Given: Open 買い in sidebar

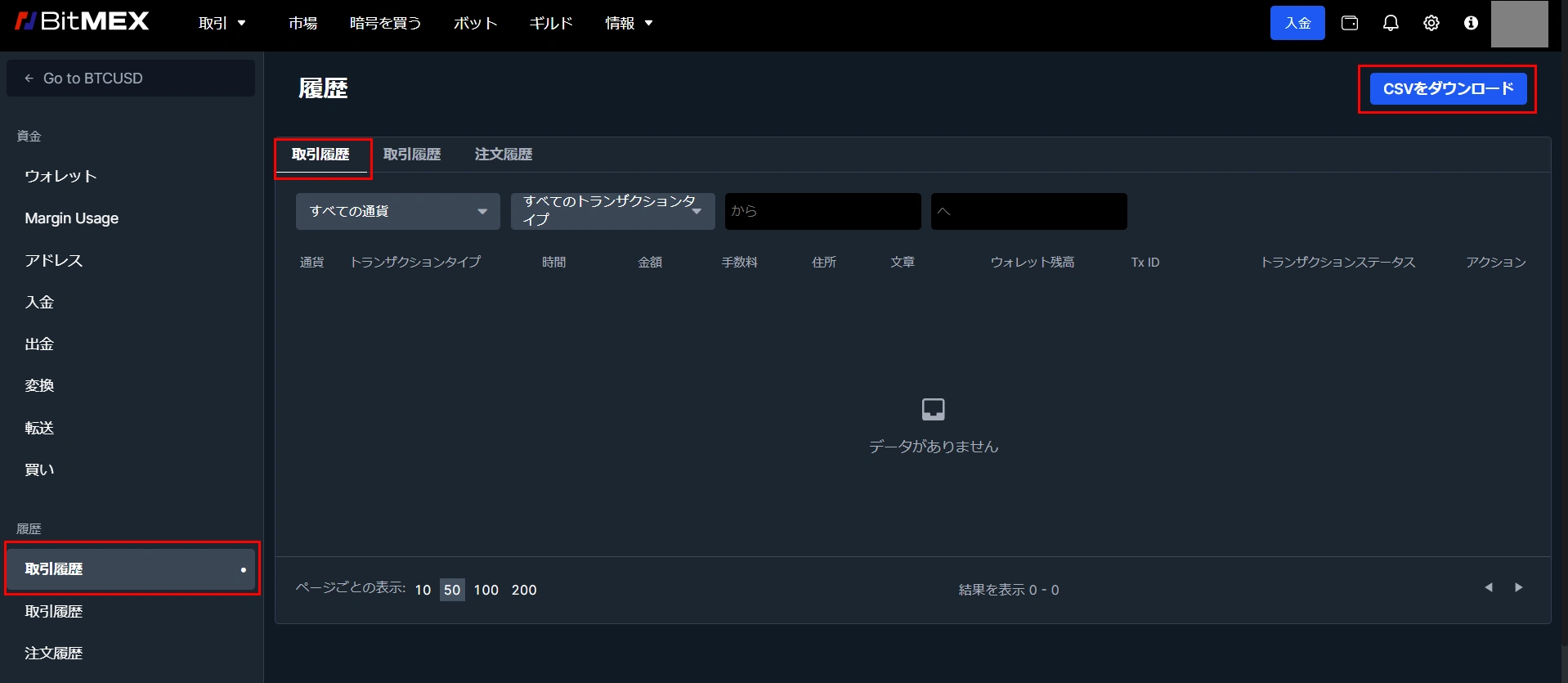Looking at the screenshot, I should tap(39, 470).
